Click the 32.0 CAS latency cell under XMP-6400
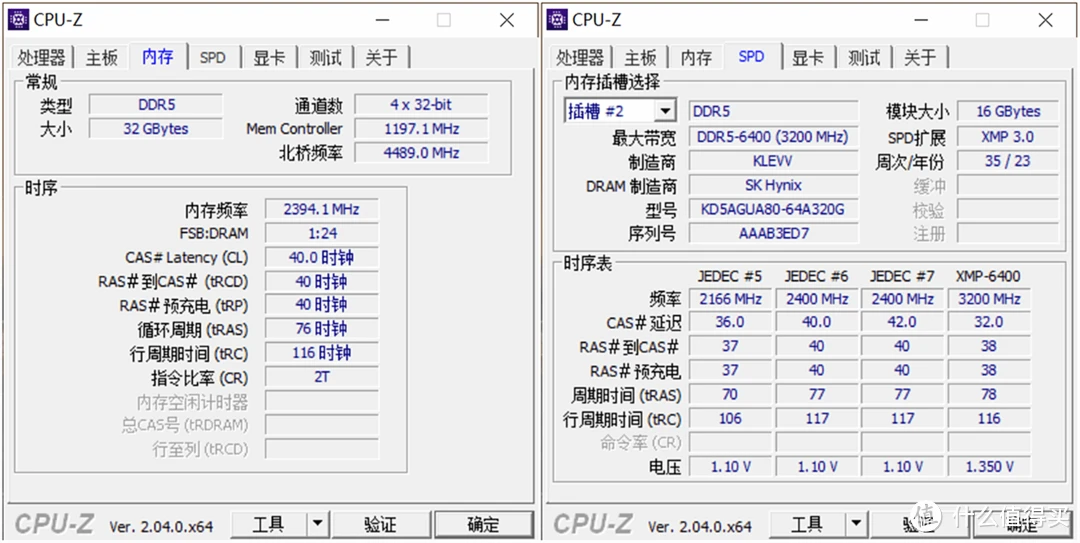The width and height of the screenshot is (1080, 543). (989, 322)
